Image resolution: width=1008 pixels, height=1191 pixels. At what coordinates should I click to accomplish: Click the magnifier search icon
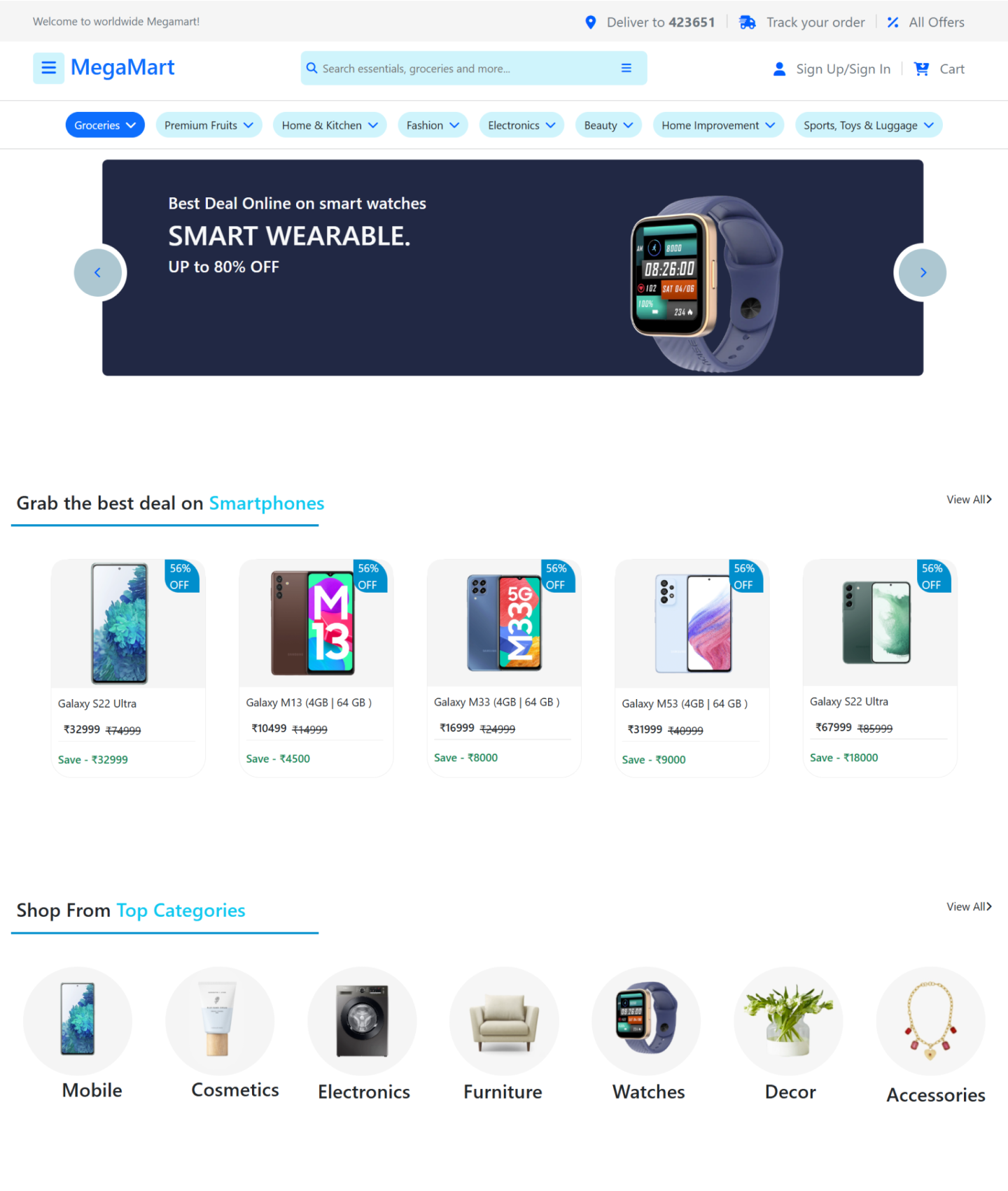(312, 68)
